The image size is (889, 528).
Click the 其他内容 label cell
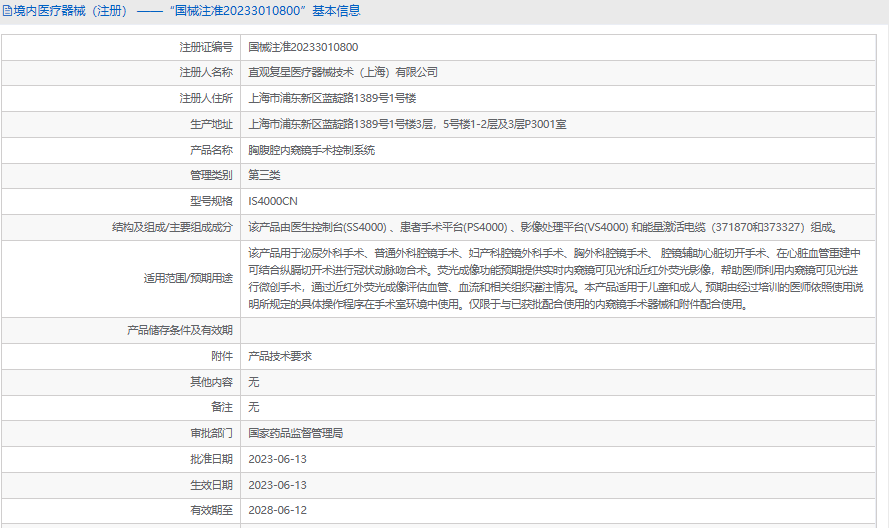coord(121,382)
